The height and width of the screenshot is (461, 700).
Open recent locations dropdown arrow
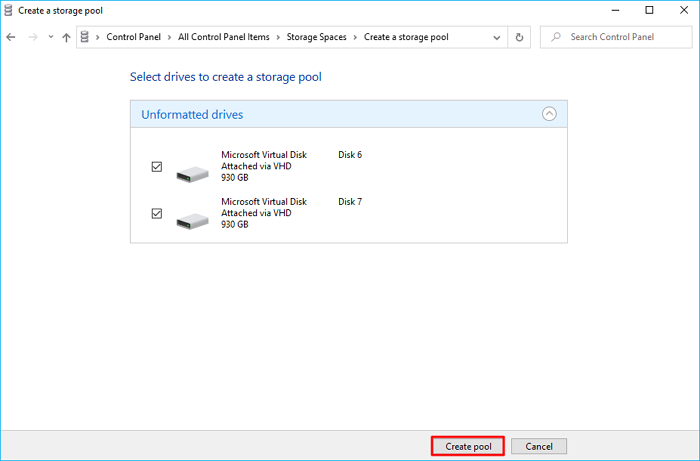[50, 37]
